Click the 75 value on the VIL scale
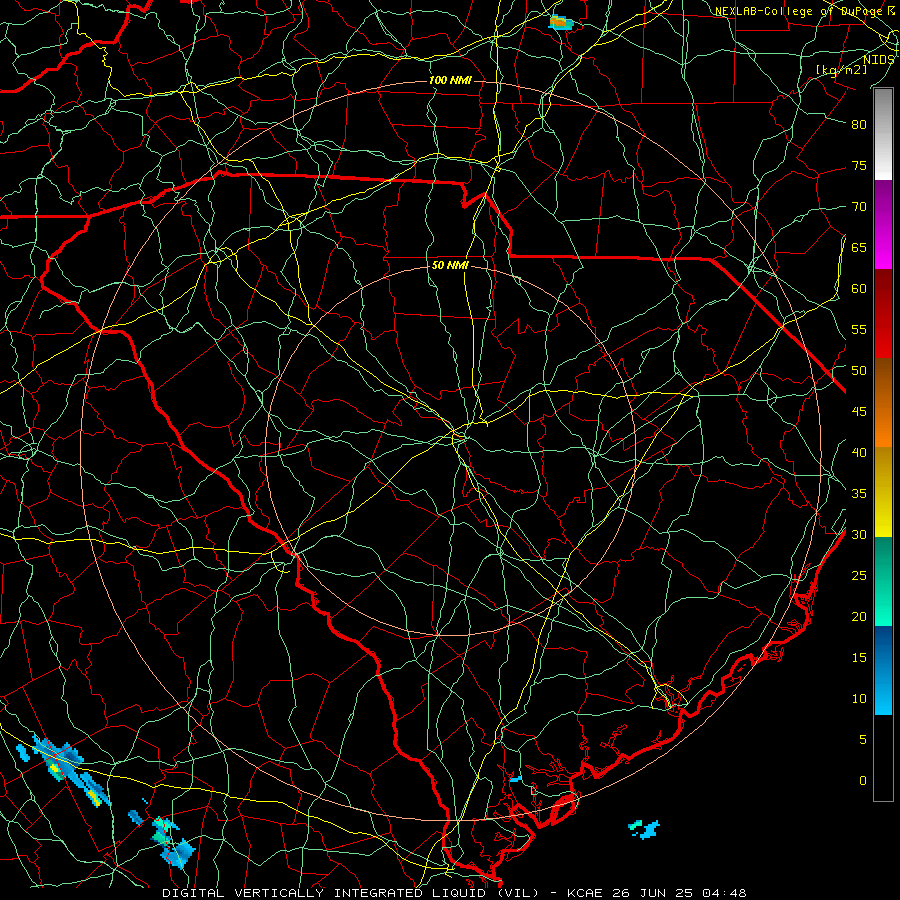The width and height of the screenshot is (900, 900). 859,165
